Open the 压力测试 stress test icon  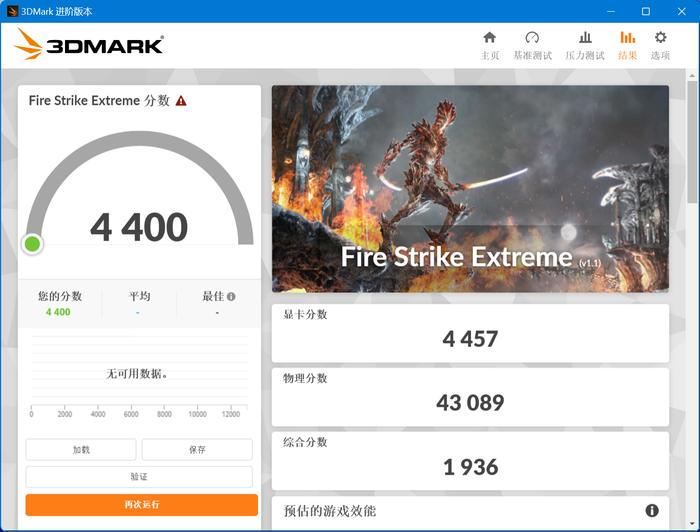coord(585,37)
